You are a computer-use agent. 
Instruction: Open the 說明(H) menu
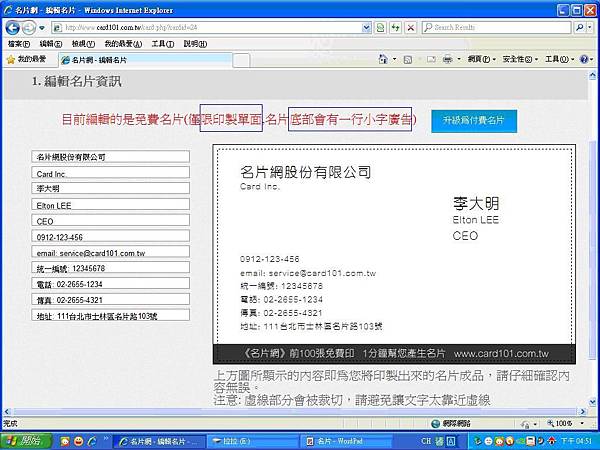(195, 44)
